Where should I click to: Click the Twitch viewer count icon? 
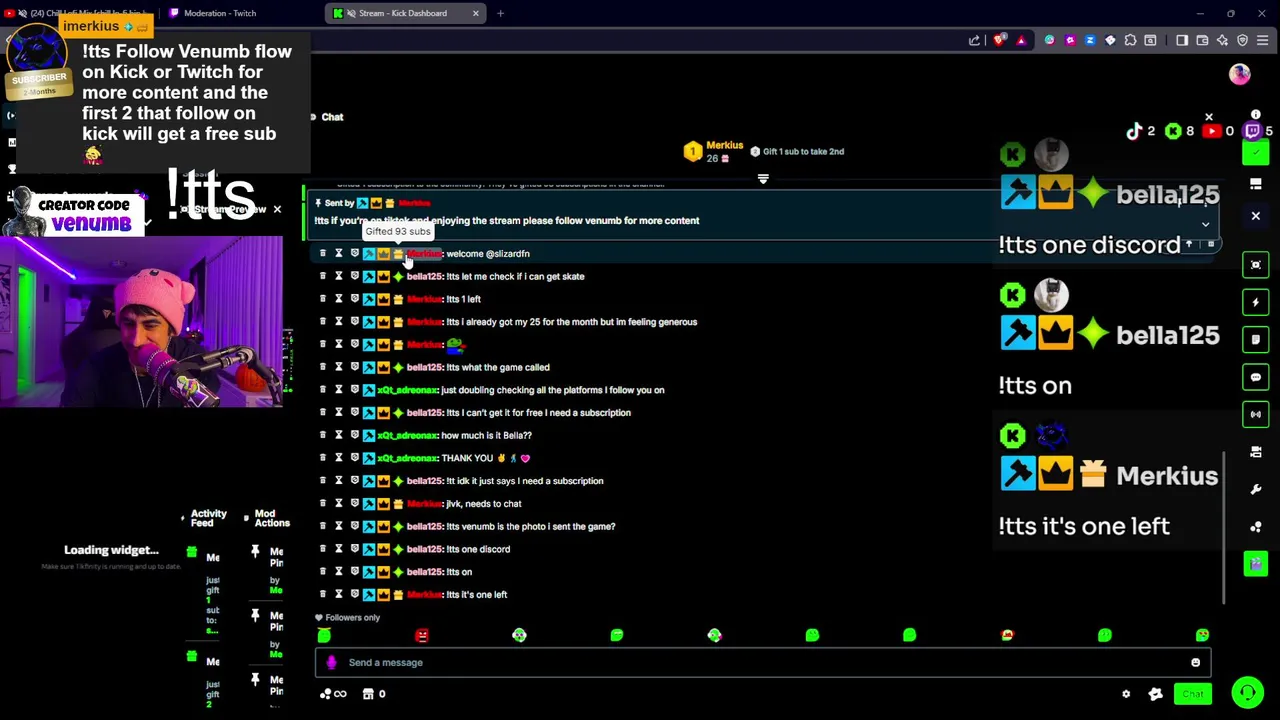(1252, 131)
